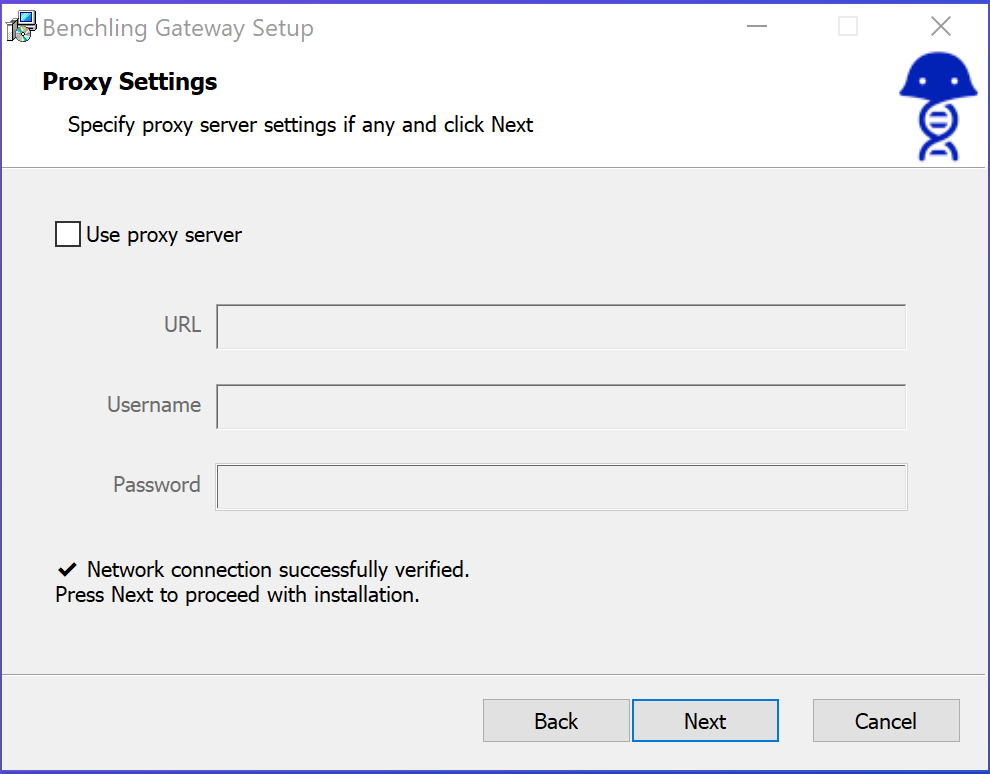The image size is (990, 774).
Task: Click the Username field label
Action: pos(154,405)
